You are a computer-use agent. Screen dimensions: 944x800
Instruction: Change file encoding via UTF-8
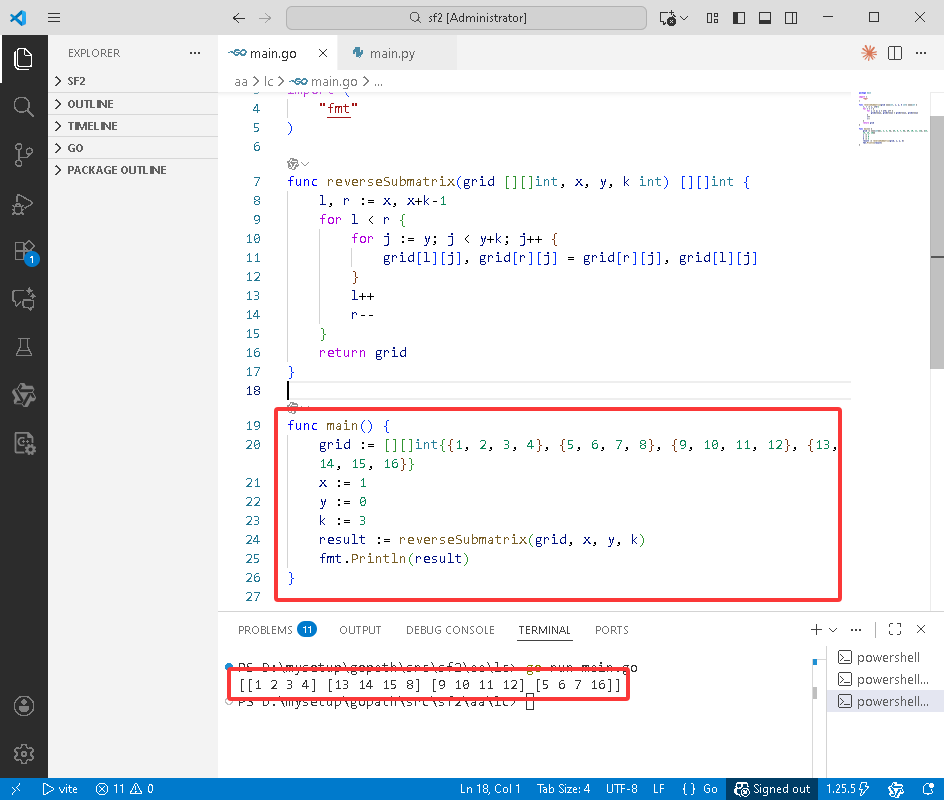(621, 789)
